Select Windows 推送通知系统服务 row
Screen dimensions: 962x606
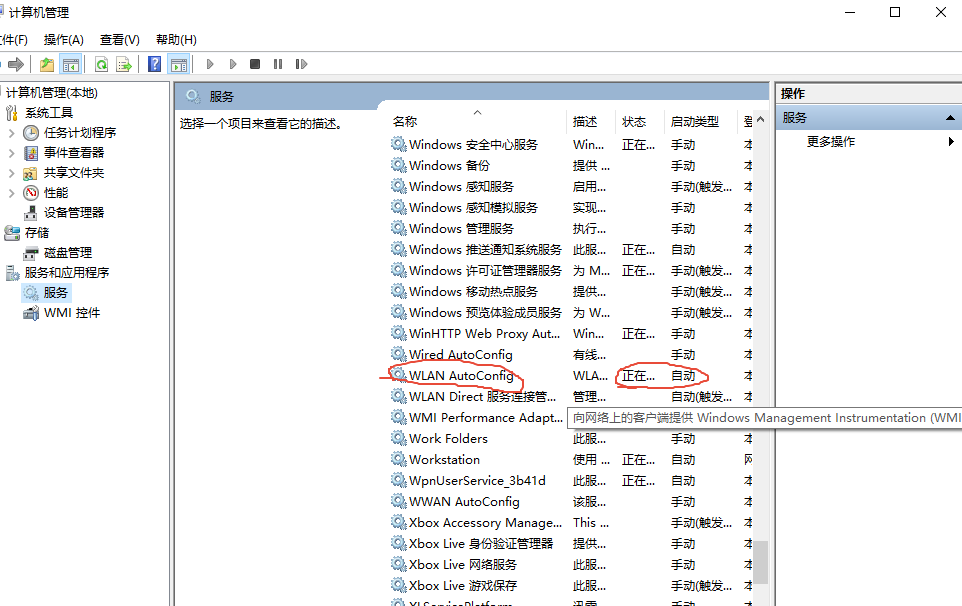[571, 250]
